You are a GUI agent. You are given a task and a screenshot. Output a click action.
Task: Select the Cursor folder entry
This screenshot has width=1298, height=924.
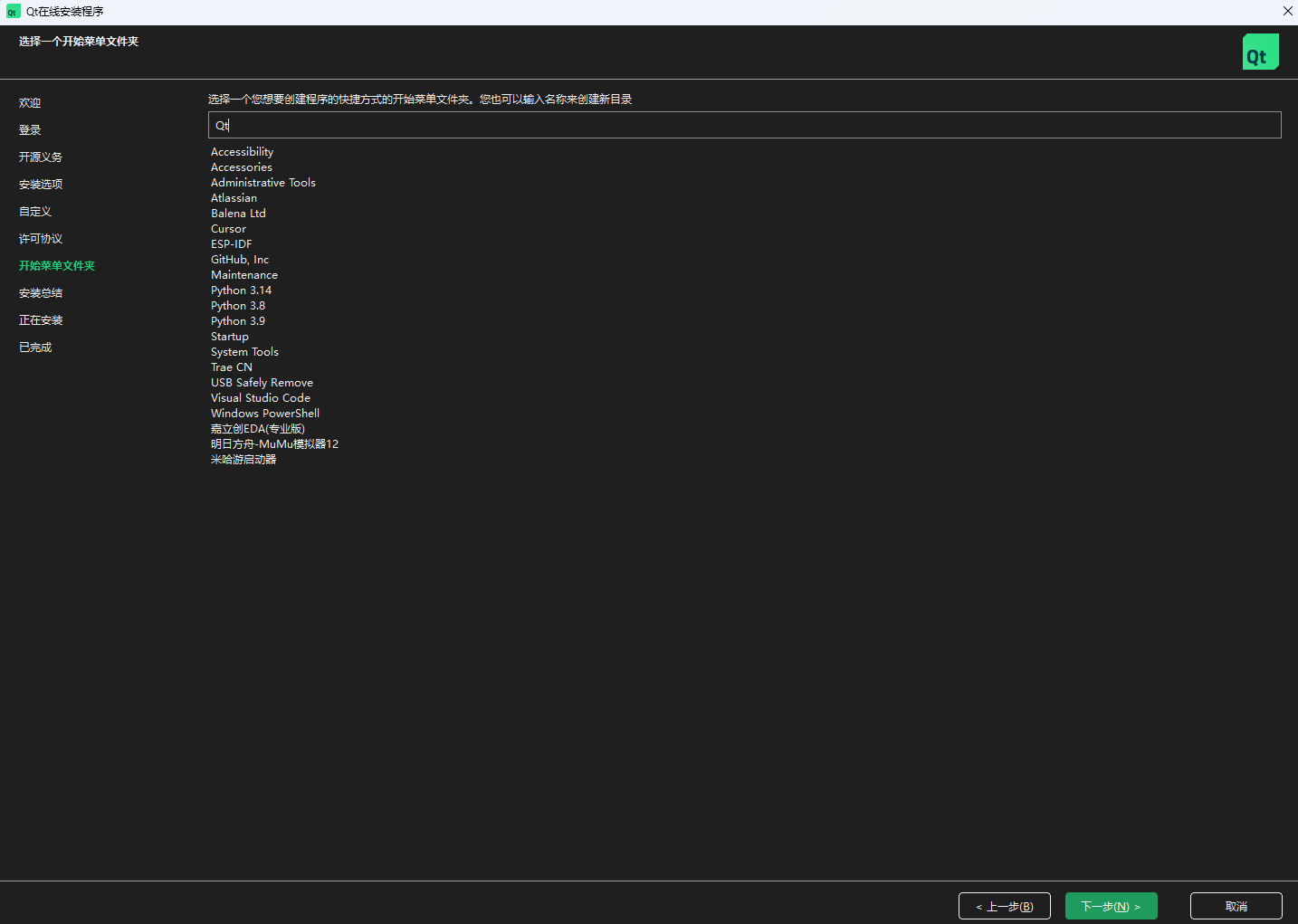point(228,229)
